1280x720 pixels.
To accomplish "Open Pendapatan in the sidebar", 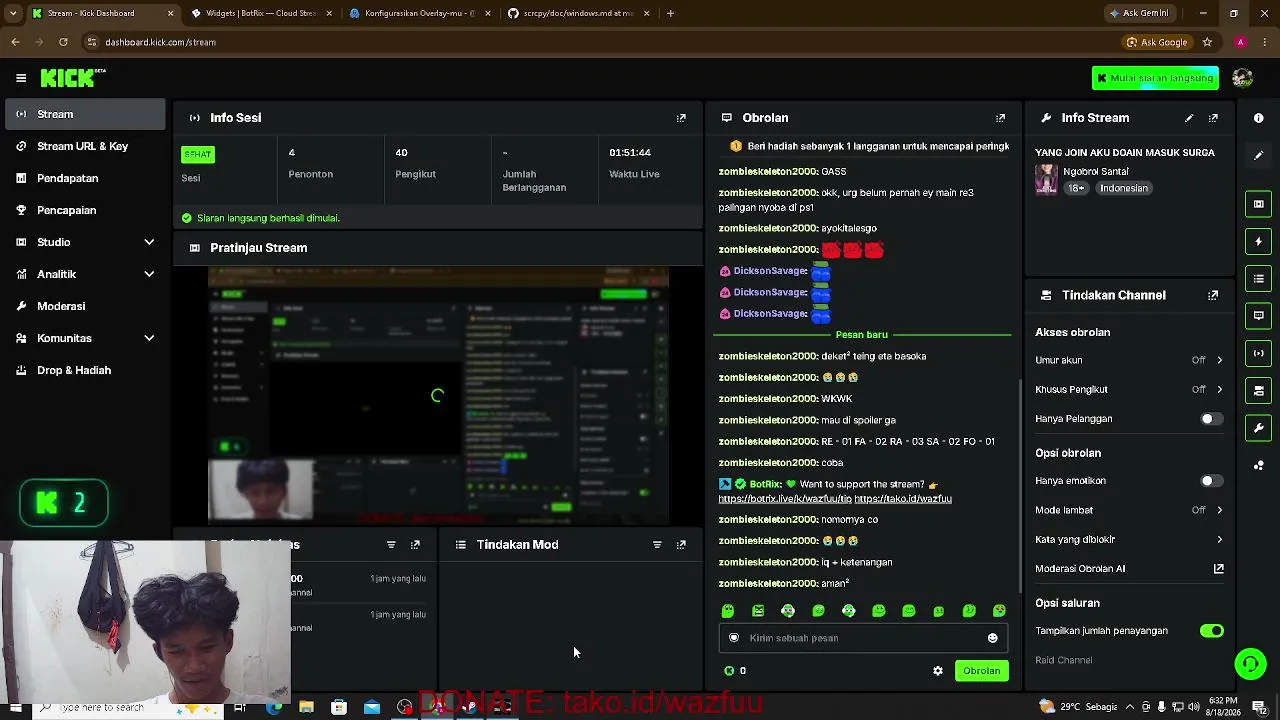I will coord(85,178).
